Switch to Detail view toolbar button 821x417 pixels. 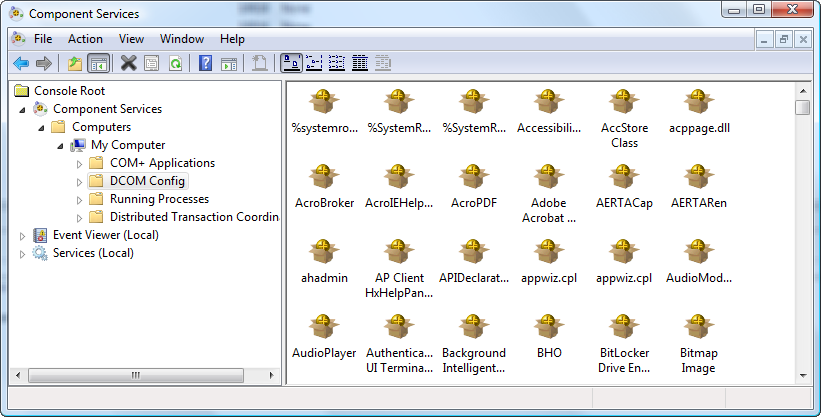(360, 63)
